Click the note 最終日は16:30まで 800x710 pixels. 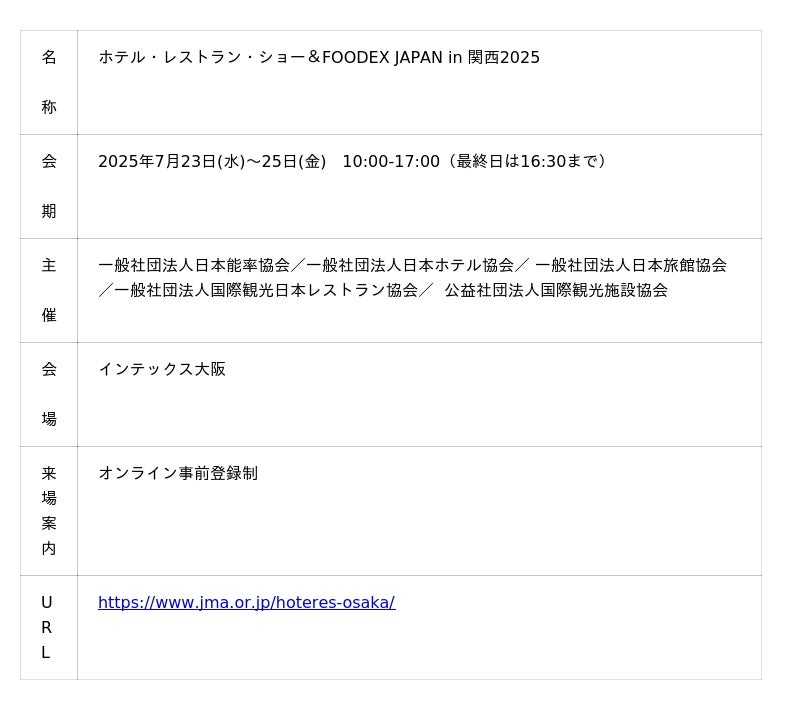click(x=529, y=162)
